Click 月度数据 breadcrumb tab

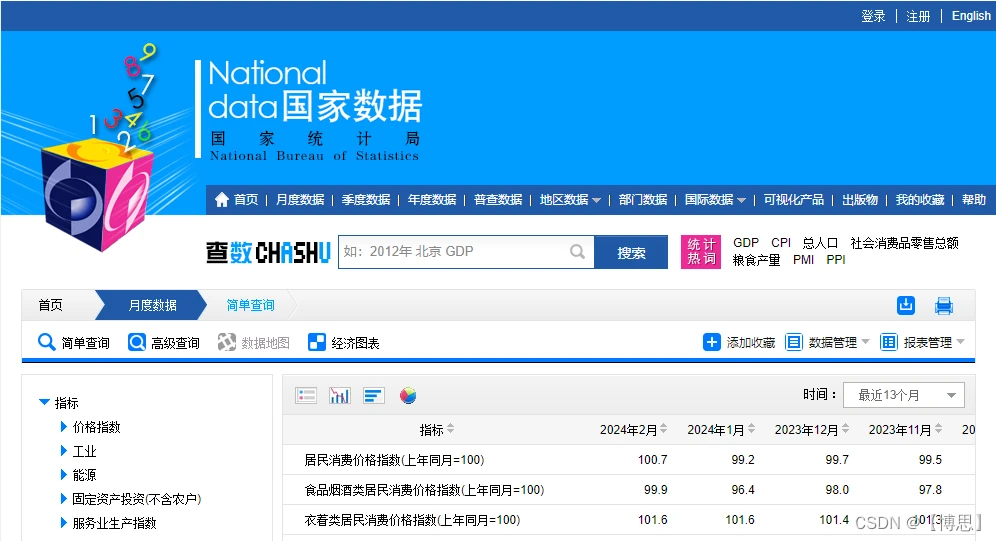[x=152, y=305]
